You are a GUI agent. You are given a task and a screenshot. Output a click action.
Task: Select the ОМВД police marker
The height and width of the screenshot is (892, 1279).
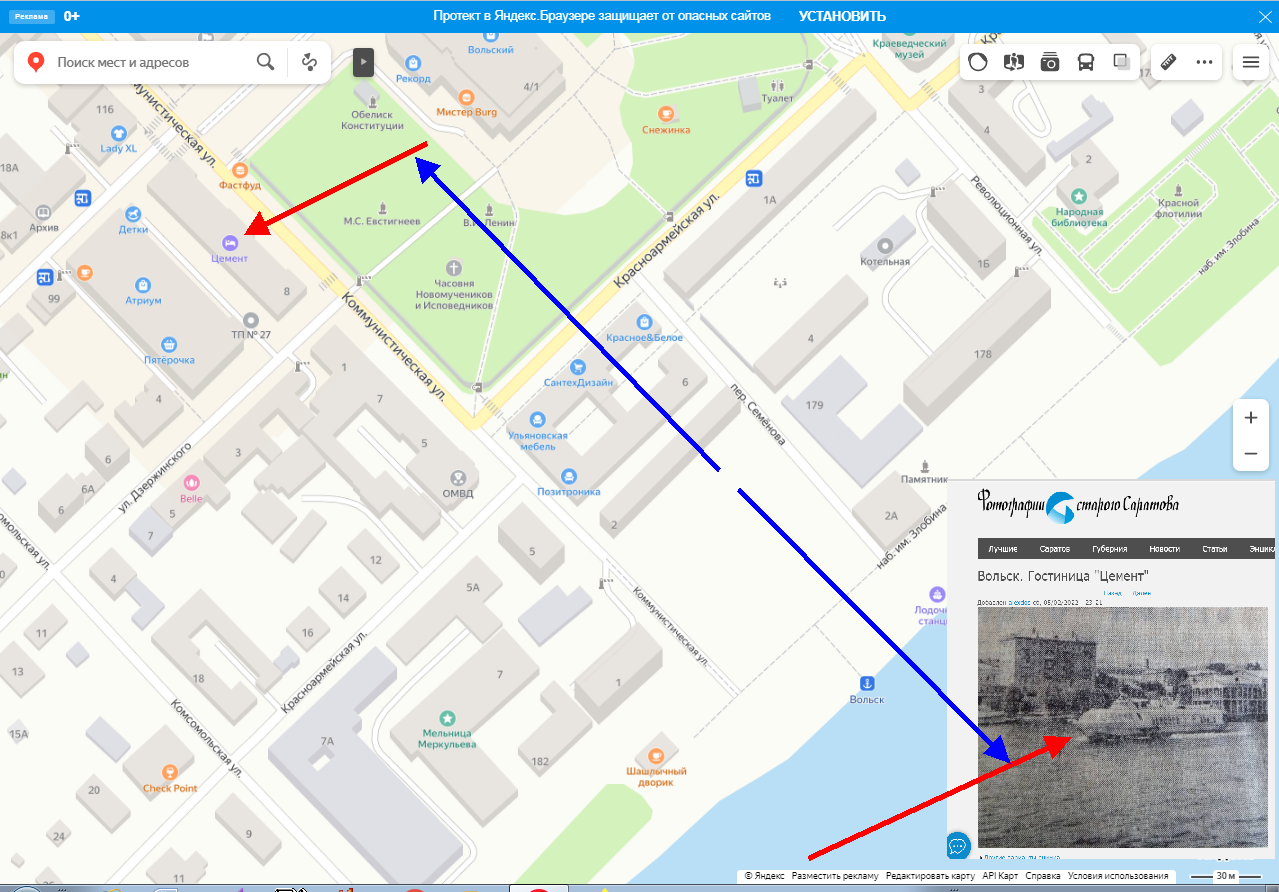pyautogui.click(x=458, y=478)
